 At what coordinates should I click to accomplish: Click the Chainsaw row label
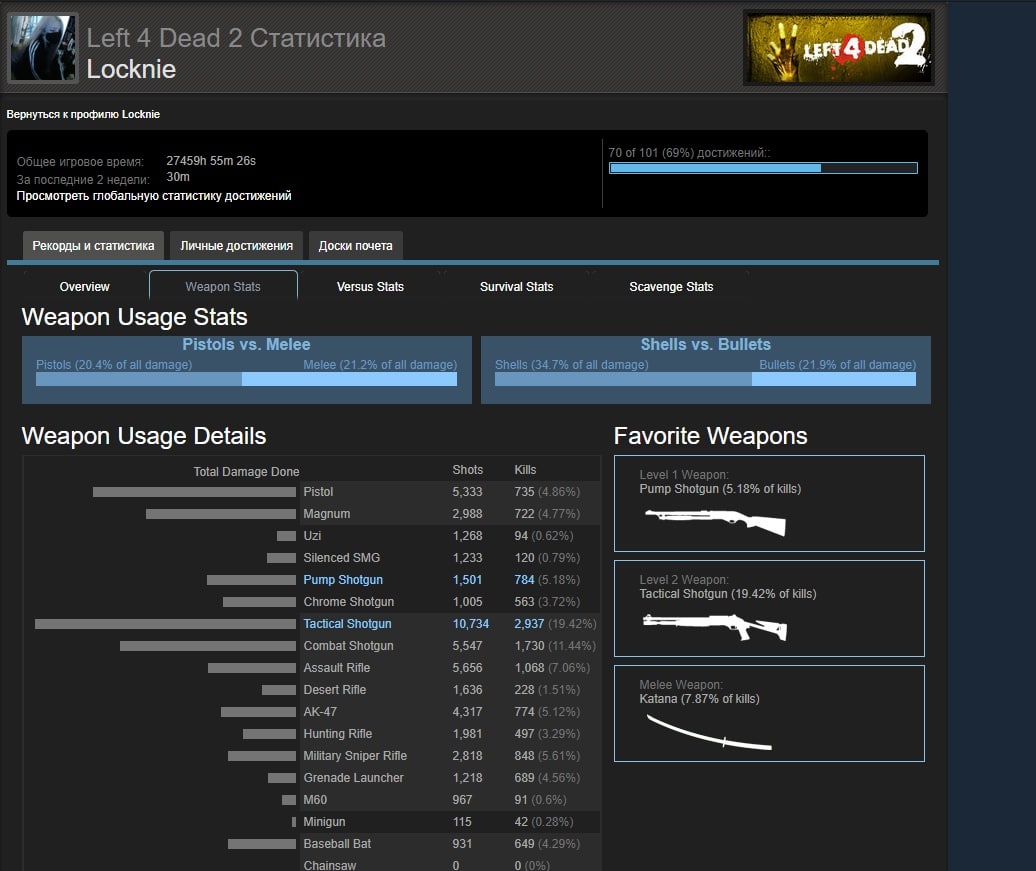pos(330,865)
